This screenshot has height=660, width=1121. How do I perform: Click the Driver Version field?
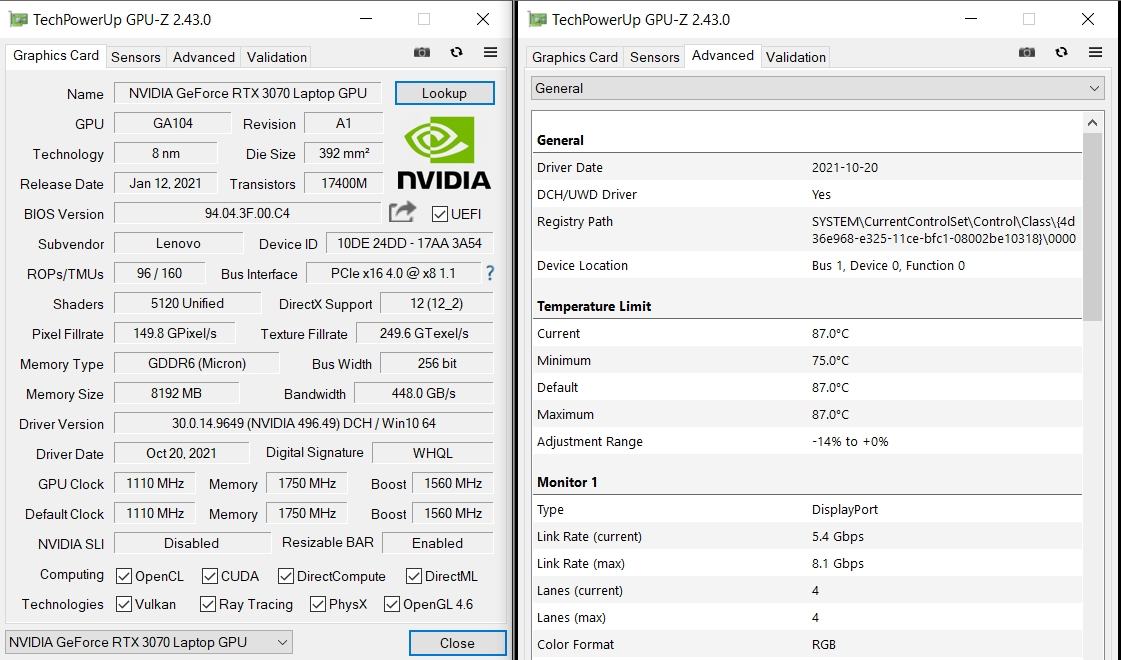(303, 423)
